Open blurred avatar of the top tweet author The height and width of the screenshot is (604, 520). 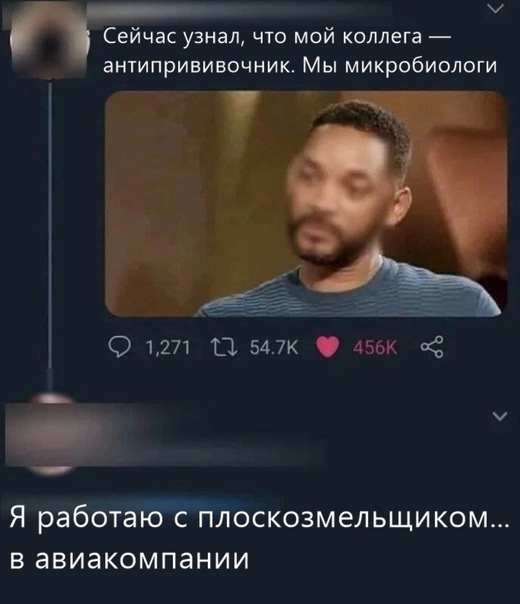pyautogui.click(x=48, y=41)
